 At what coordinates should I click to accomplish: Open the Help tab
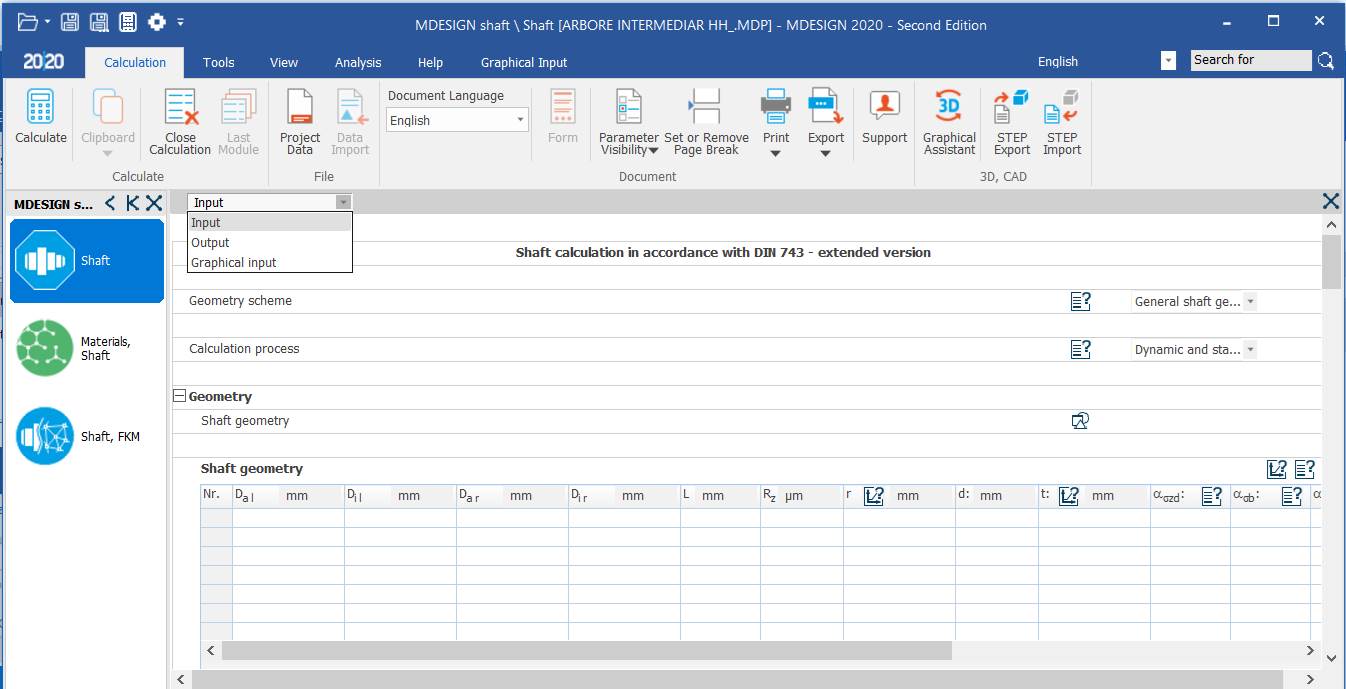point(430,62)
